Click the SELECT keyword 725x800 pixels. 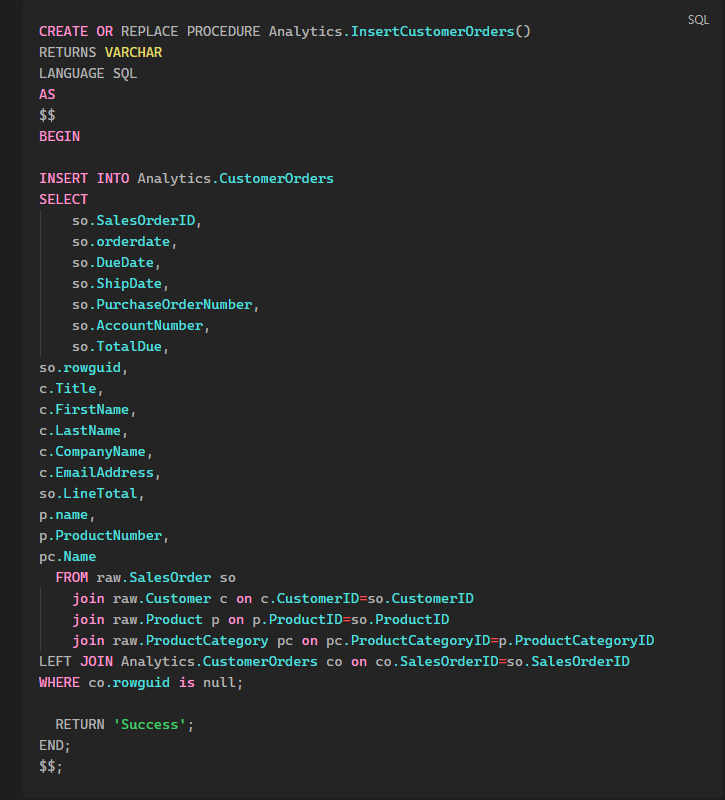pos(63,199)
